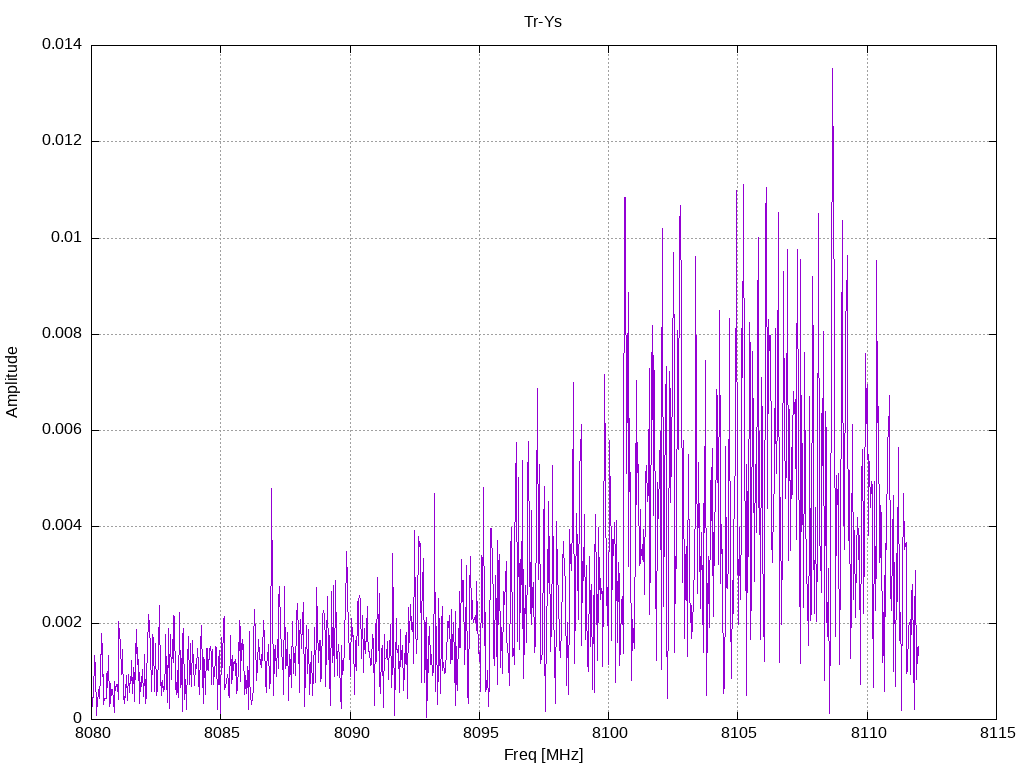The height and width of the screenshot is (768, 1024).
Task: Click the x-axis tick label 8080
Action: pos(91,733)
